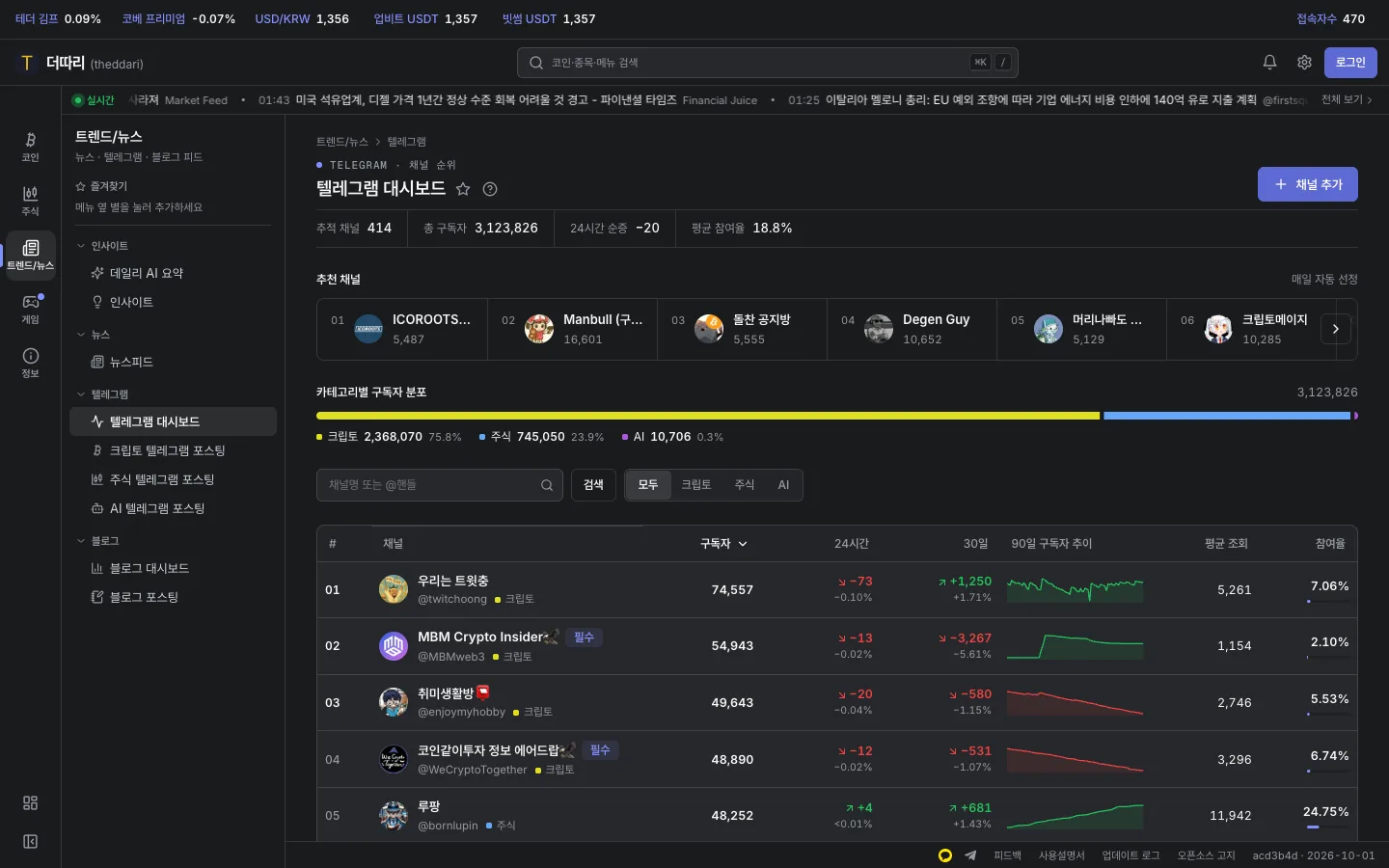Open 주식 텔레그램 포스팅 in the sidebar
The image size is (1389, 868).
click(x=173, y=479)
